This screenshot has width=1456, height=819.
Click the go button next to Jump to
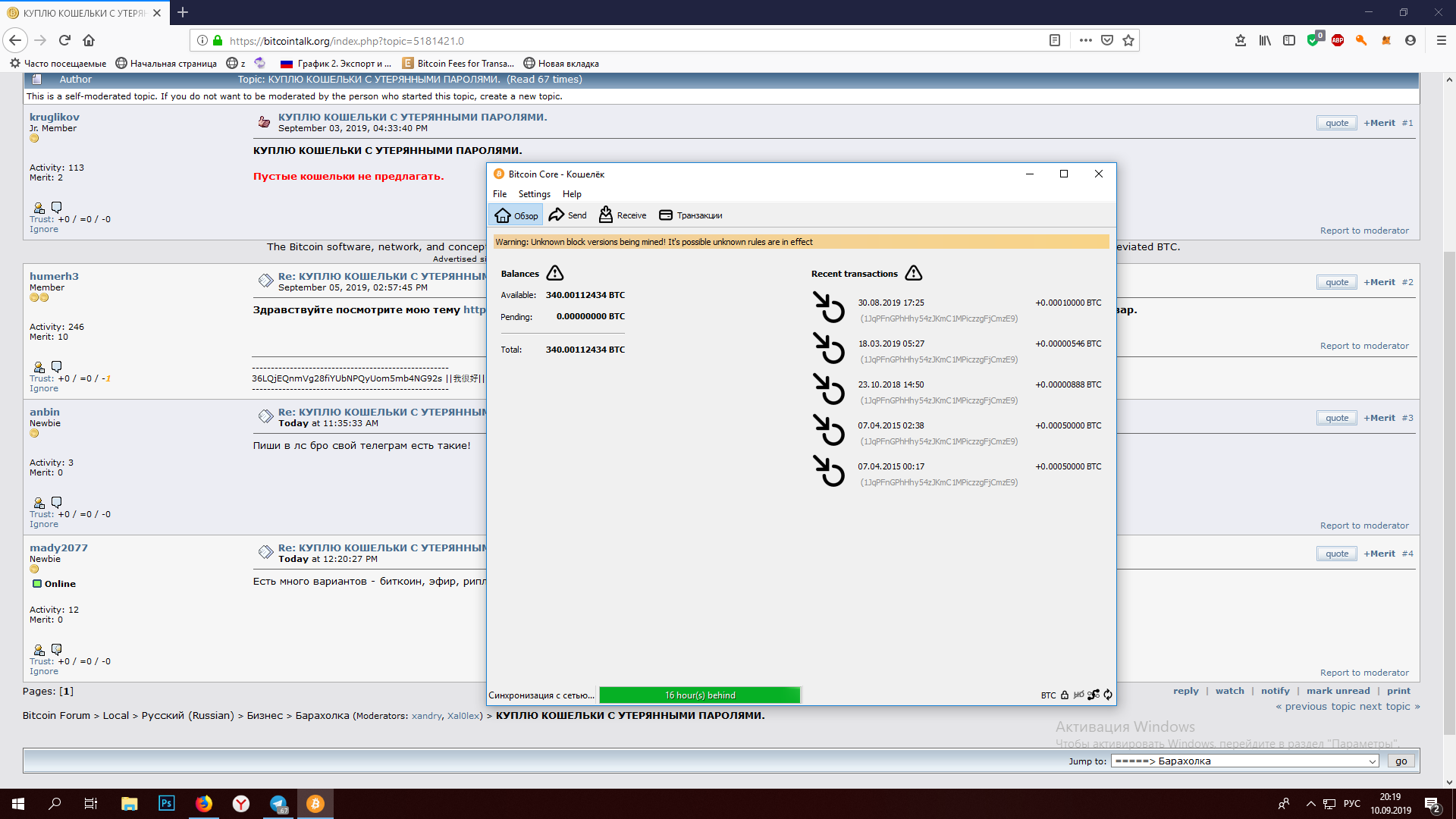1401,761
